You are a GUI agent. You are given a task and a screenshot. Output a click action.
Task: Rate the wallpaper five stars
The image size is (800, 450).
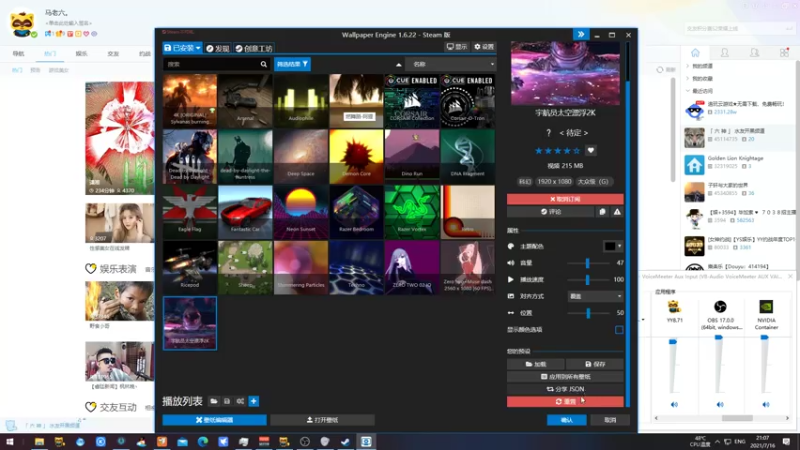(576, 151)
